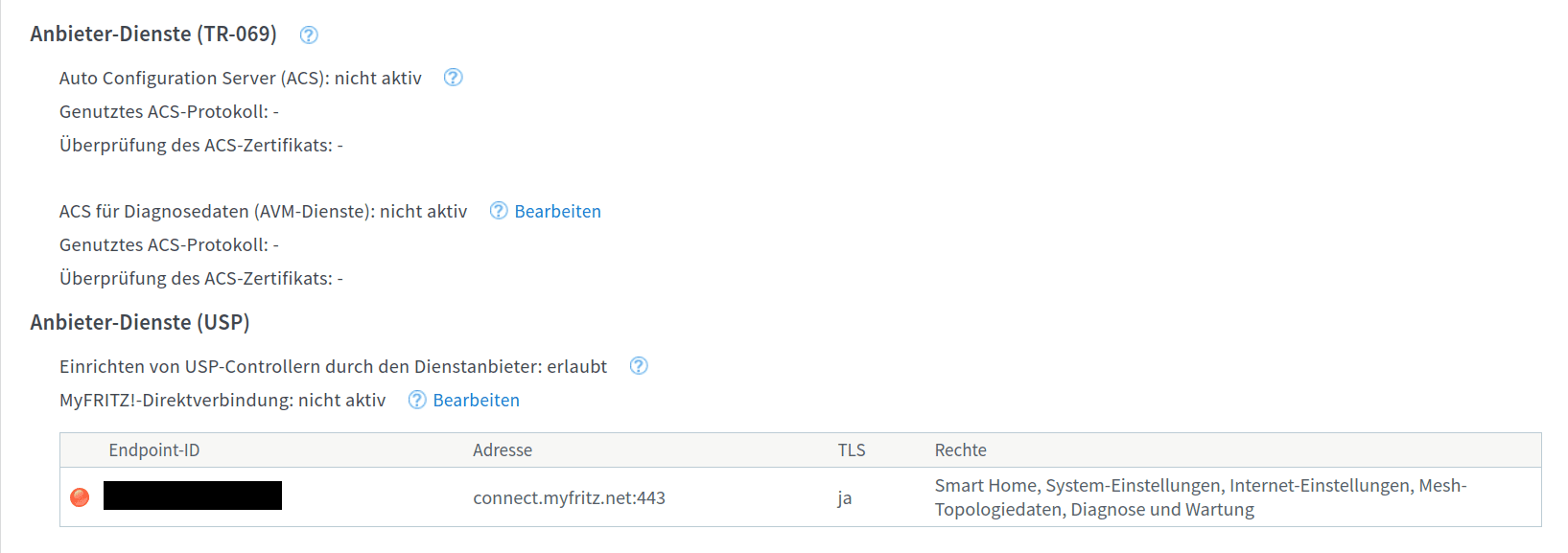
Task: Click the TLS column header
Action: tap(852, 450)
